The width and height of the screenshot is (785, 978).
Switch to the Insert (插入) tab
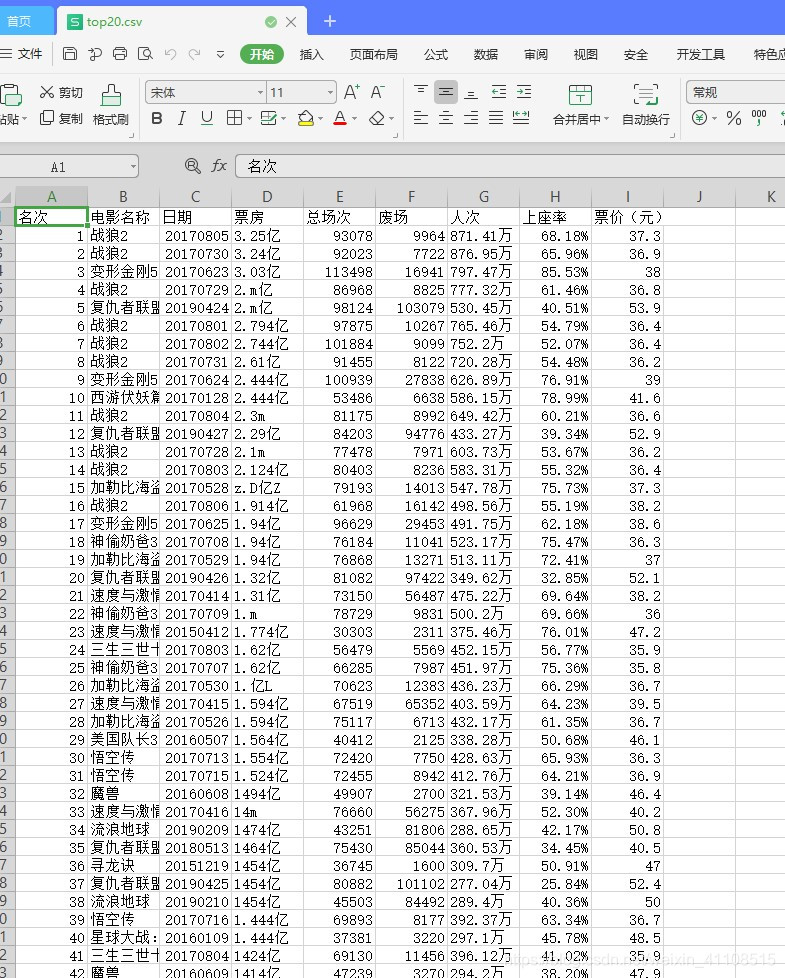[311, 54]
